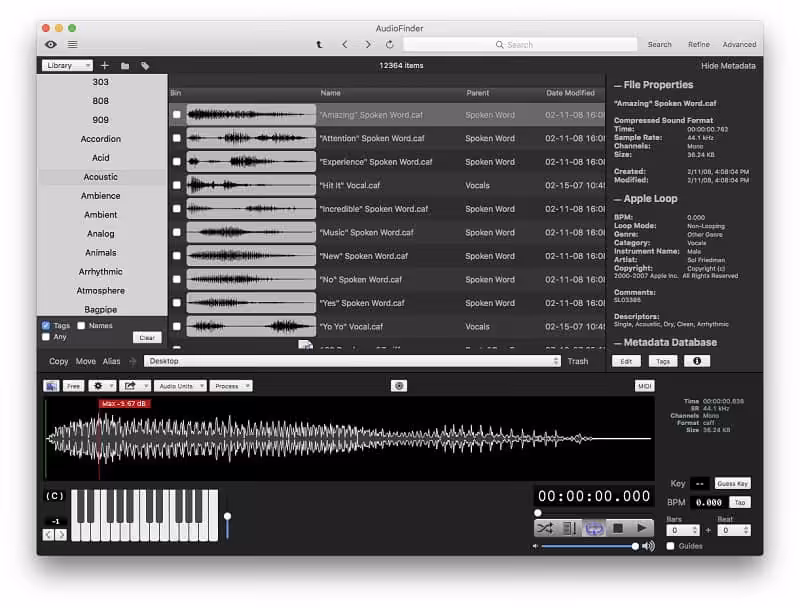Click the MIDI button
The height and width of the screenshot is (608, 800).
click(645, 386)
